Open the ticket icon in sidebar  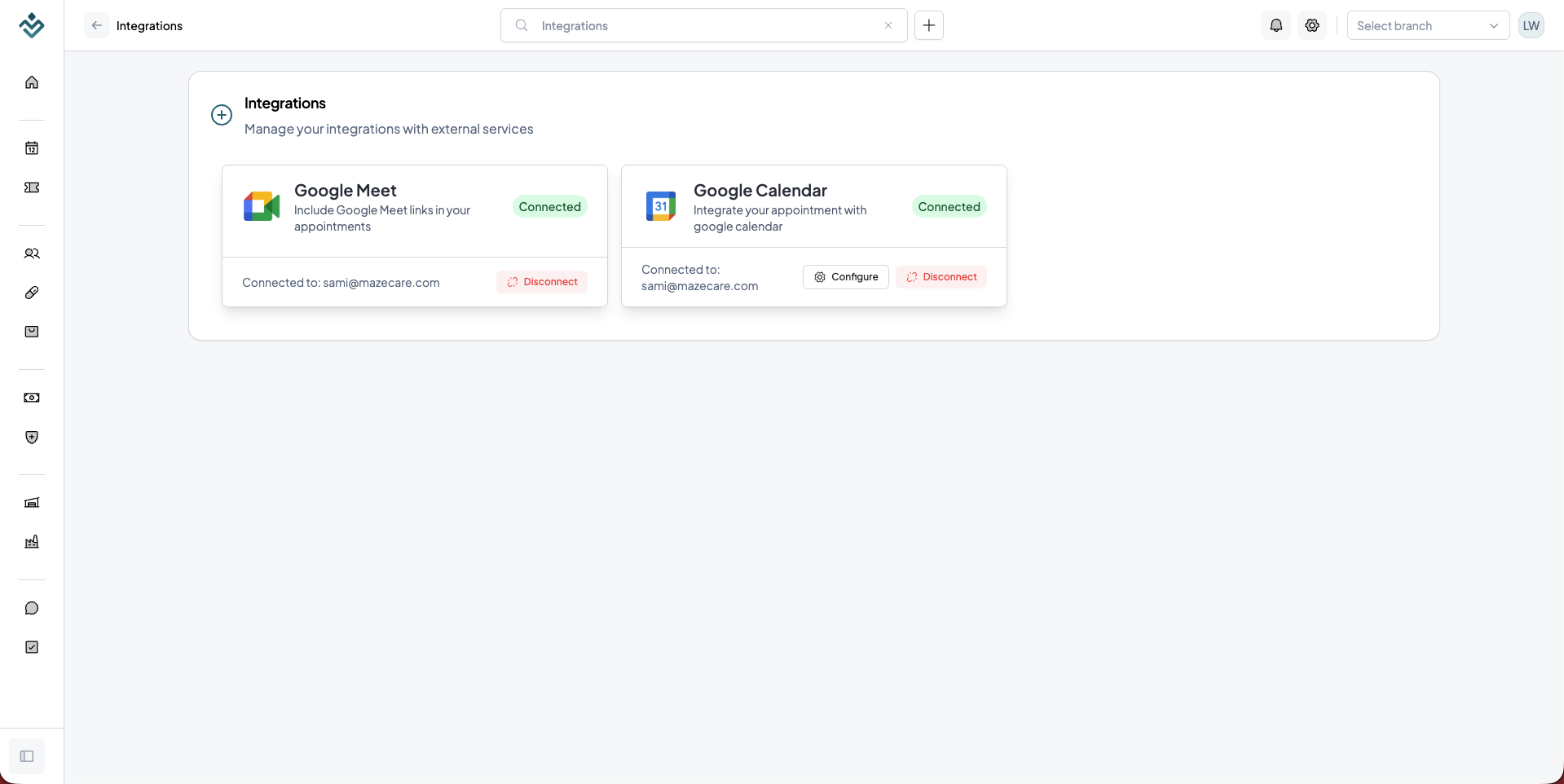tap(32, 187)
